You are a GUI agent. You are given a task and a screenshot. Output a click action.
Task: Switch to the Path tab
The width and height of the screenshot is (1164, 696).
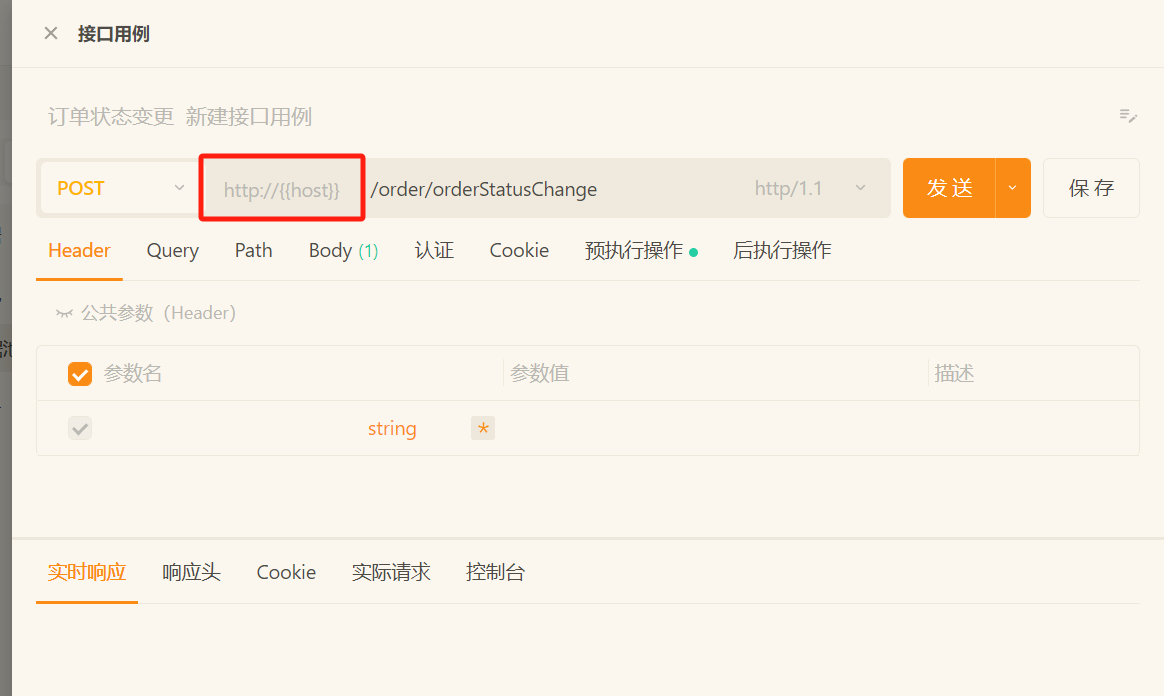[x=253, y=251]
